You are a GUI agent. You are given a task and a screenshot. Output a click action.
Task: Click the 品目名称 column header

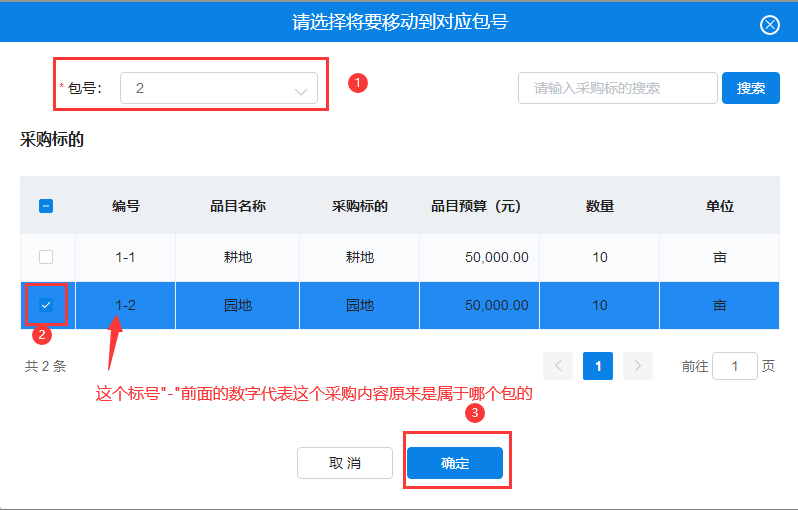pos(237,206)
